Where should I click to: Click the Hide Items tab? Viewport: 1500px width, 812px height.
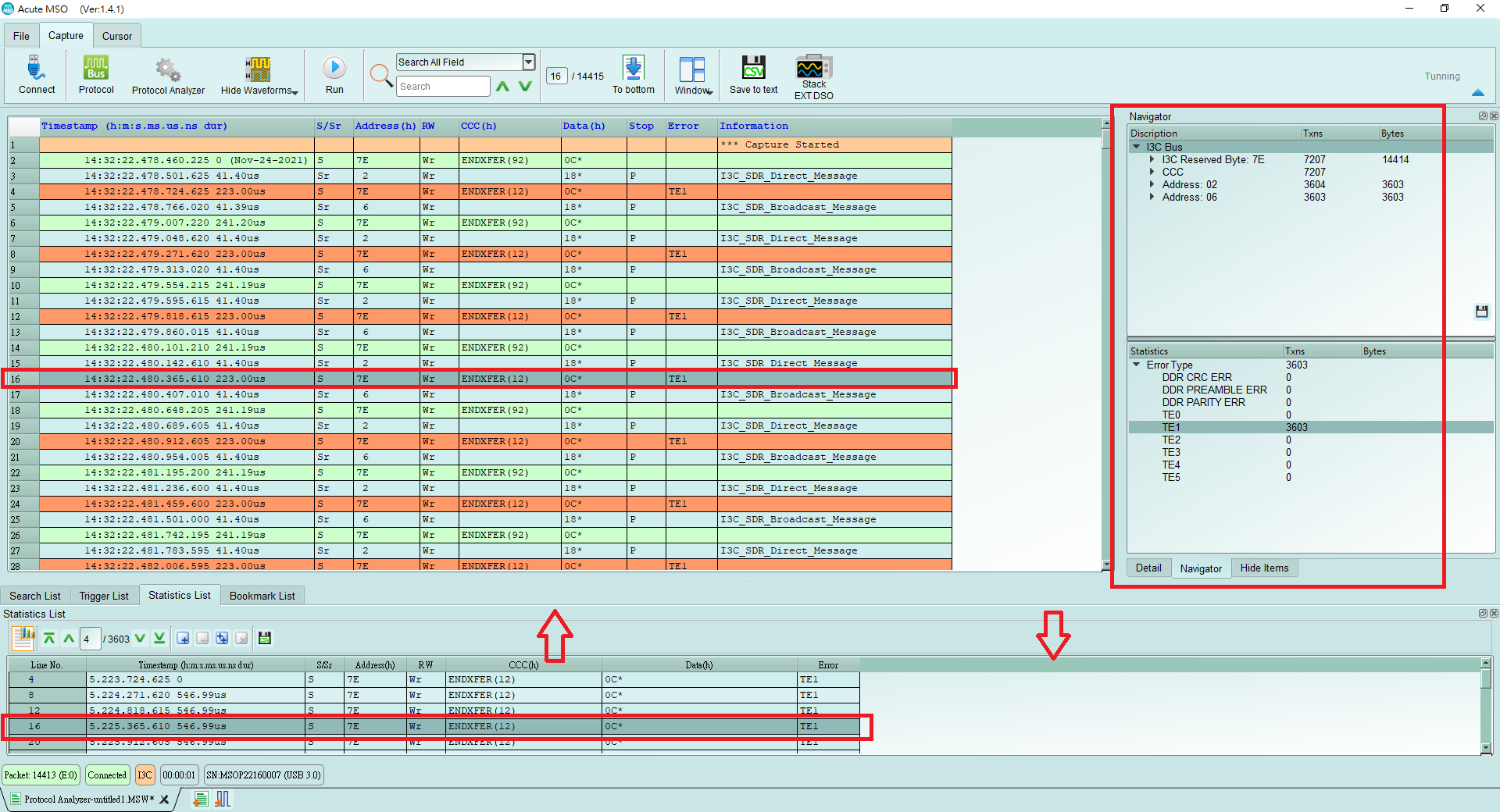(1264, 568)
